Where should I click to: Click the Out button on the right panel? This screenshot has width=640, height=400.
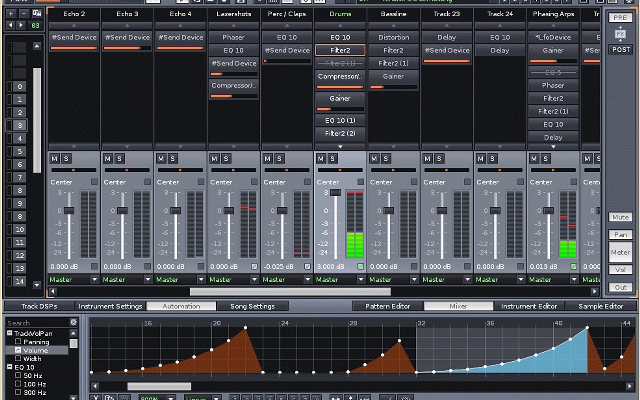(620, 287)
